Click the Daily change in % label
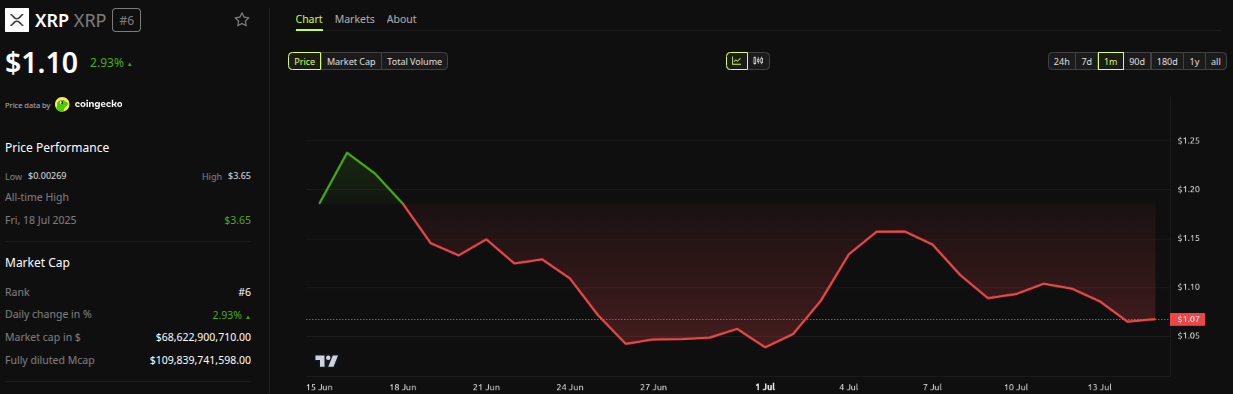Viewport: 1233px width, 394px height. point(47,314)
